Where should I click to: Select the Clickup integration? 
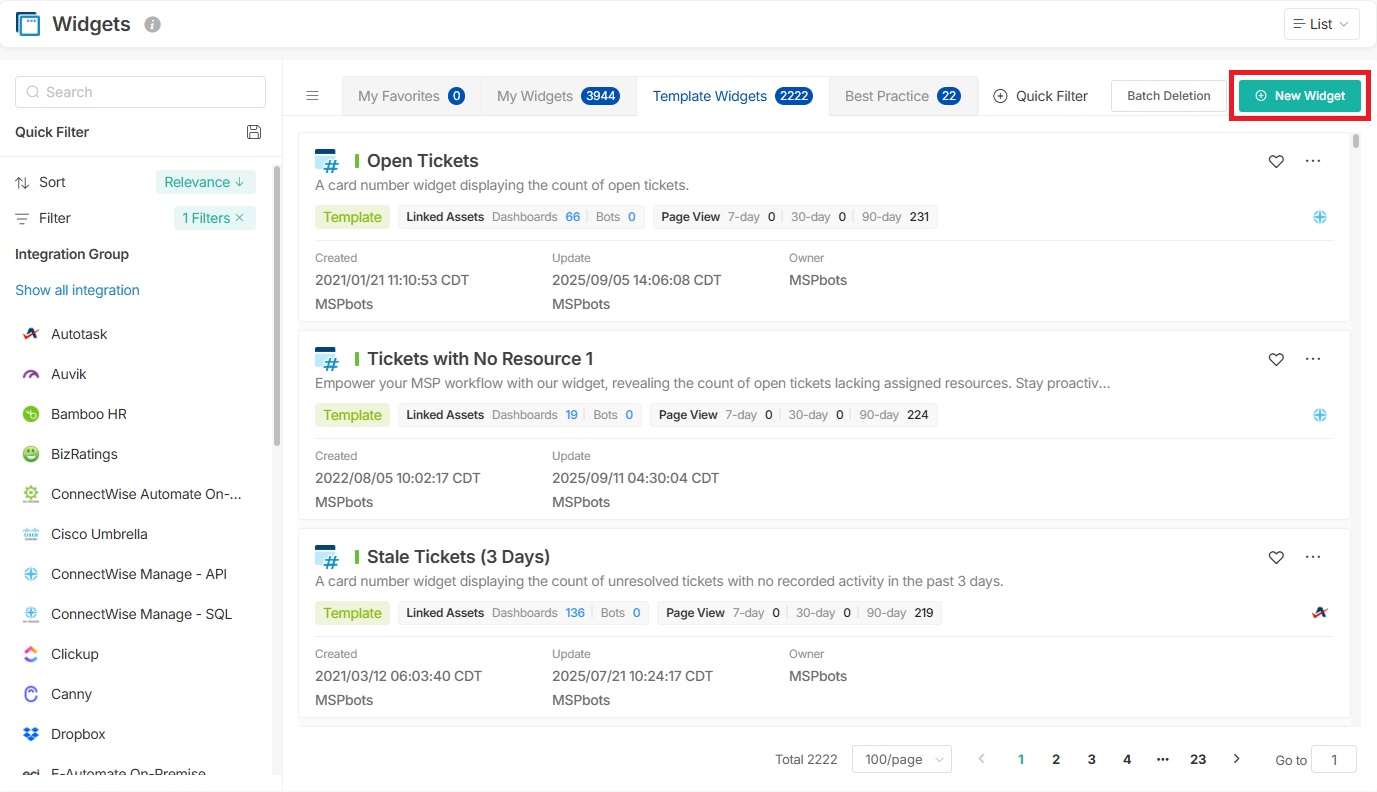[75, 654]
